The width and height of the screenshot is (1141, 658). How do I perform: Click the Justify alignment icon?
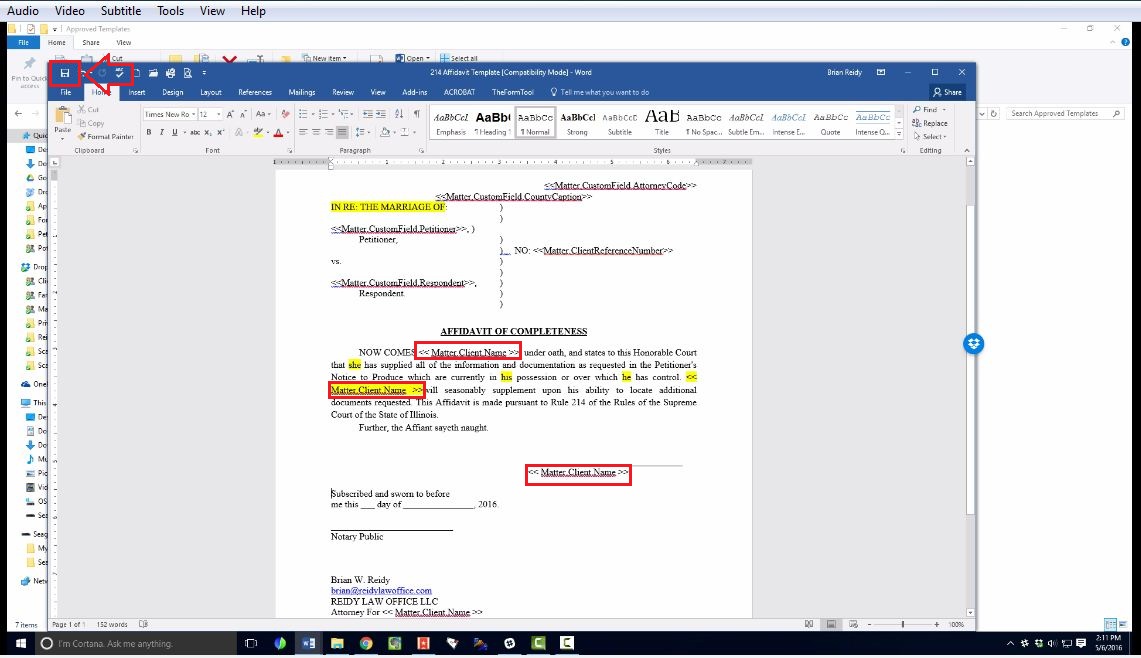coord(342,132)
